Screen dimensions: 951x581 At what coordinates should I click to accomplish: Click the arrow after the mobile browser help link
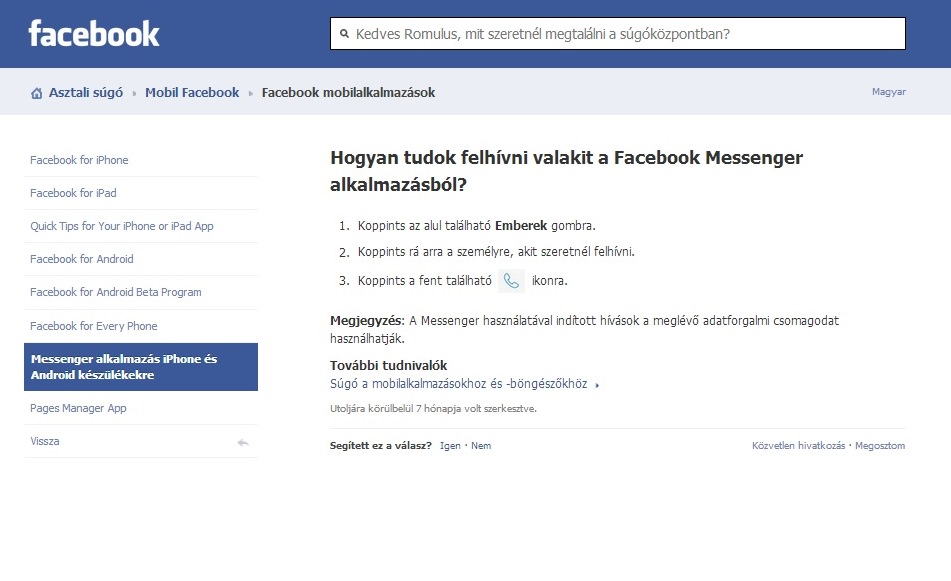pyautogui.click(x=598, y=382)
